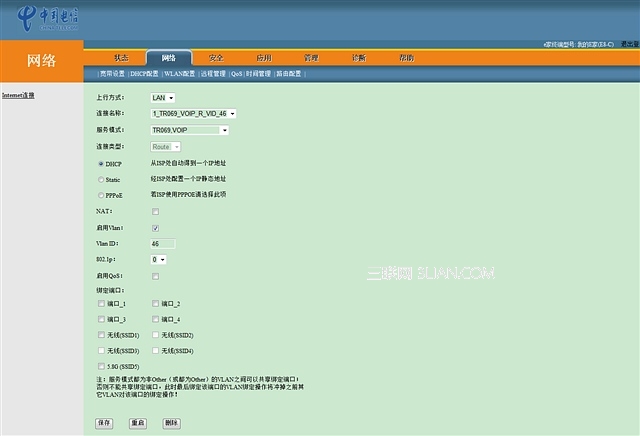Open the 服务模式 TR069,VOIP dropdown
Viewport: 640px width, 436px height.
coord(190,130)
